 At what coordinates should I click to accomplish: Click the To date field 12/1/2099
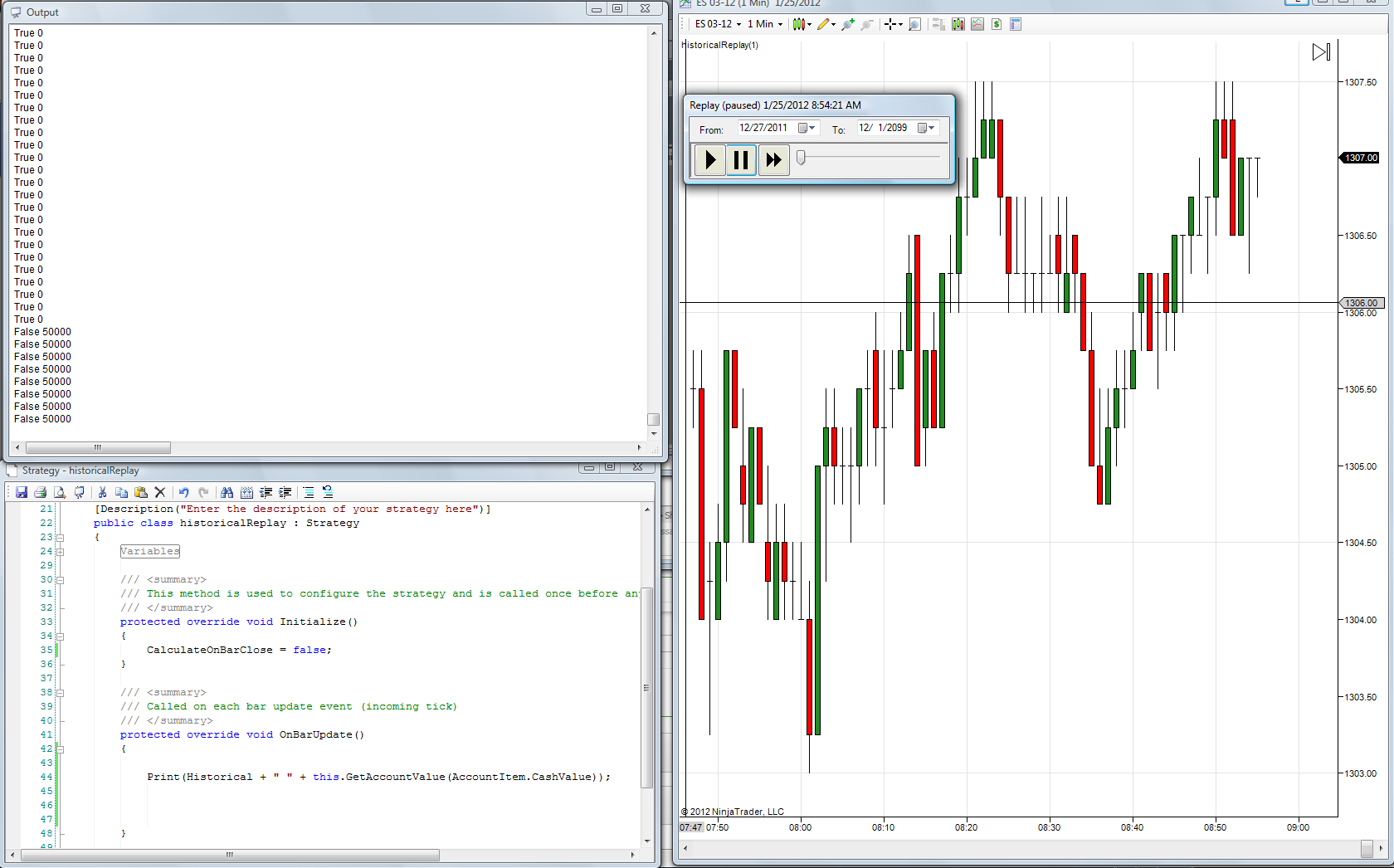tap(883, 128)
